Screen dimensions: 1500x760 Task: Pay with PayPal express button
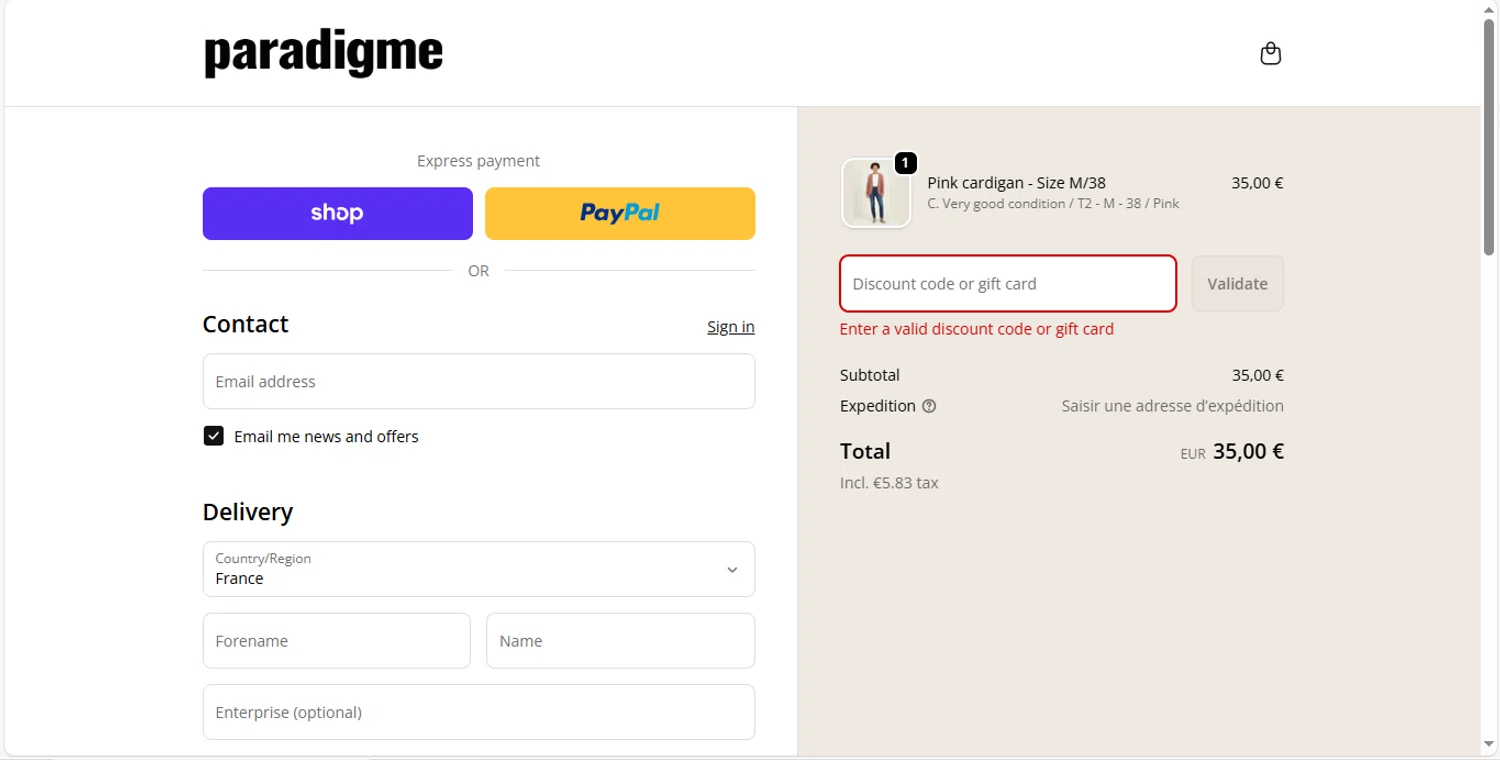point(620,213)
